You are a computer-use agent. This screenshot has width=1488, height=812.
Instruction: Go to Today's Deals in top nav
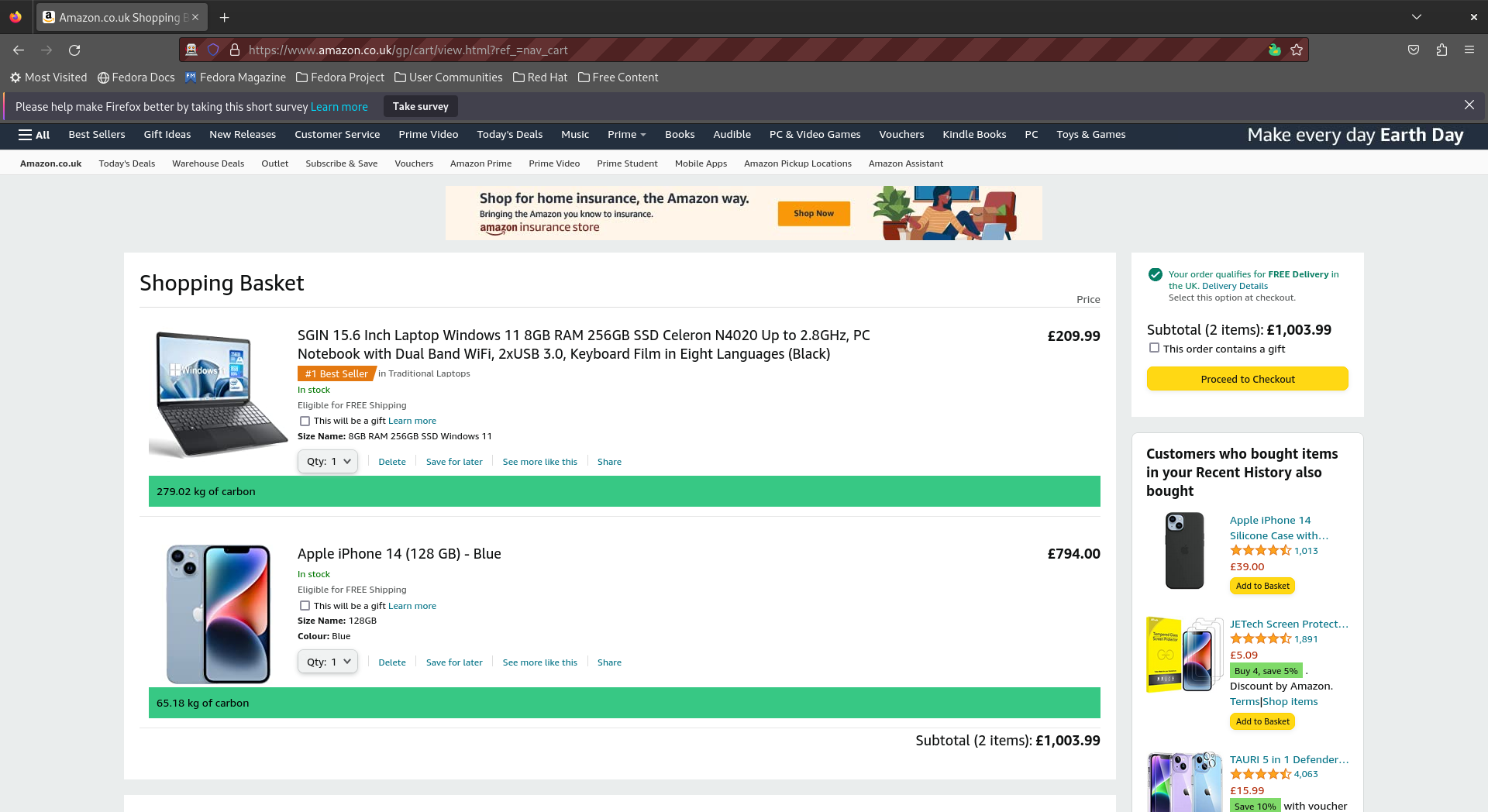tap(510, 135)
